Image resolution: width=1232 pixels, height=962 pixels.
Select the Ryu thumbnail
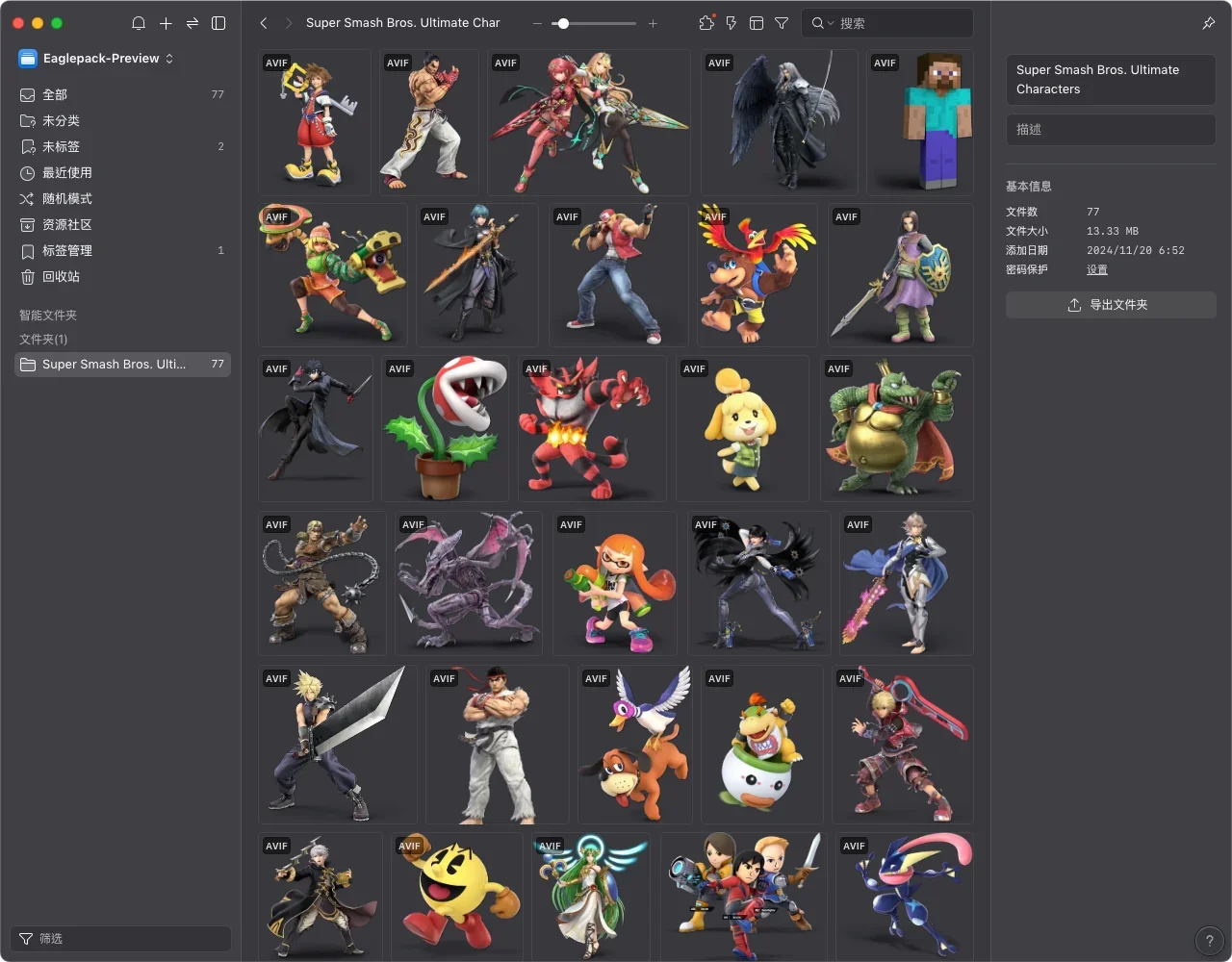pyautogui.click(x=498, y=745)
